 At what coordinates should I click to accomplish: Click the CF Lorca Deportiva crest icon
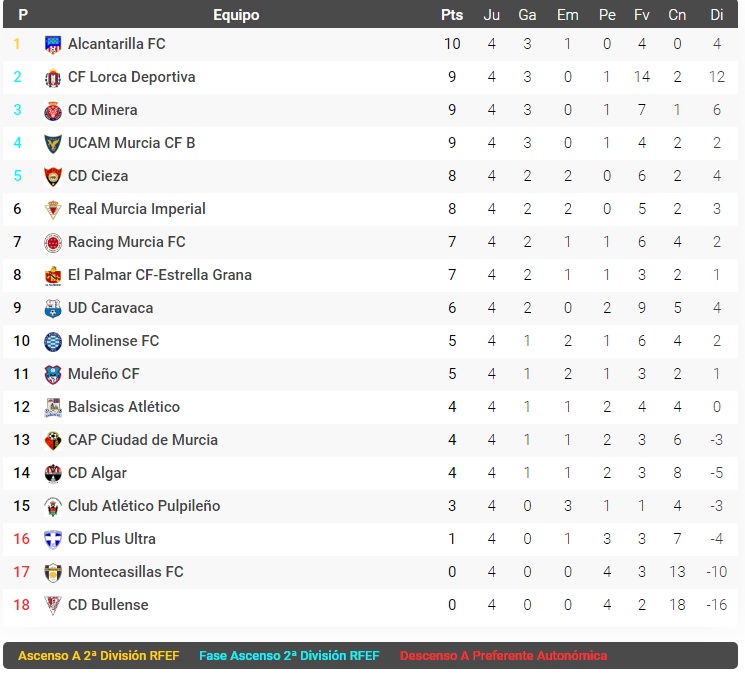coord(53,78)
